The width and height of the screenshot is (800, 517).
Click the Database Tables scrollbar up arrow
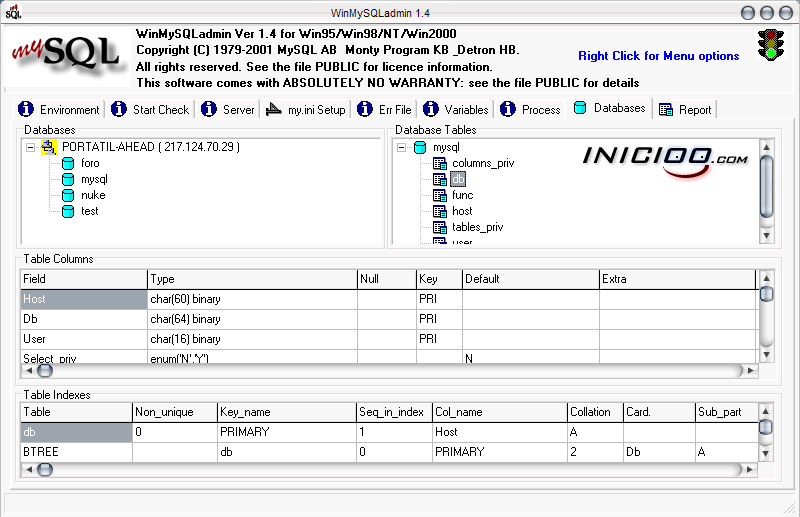point(766,147)
